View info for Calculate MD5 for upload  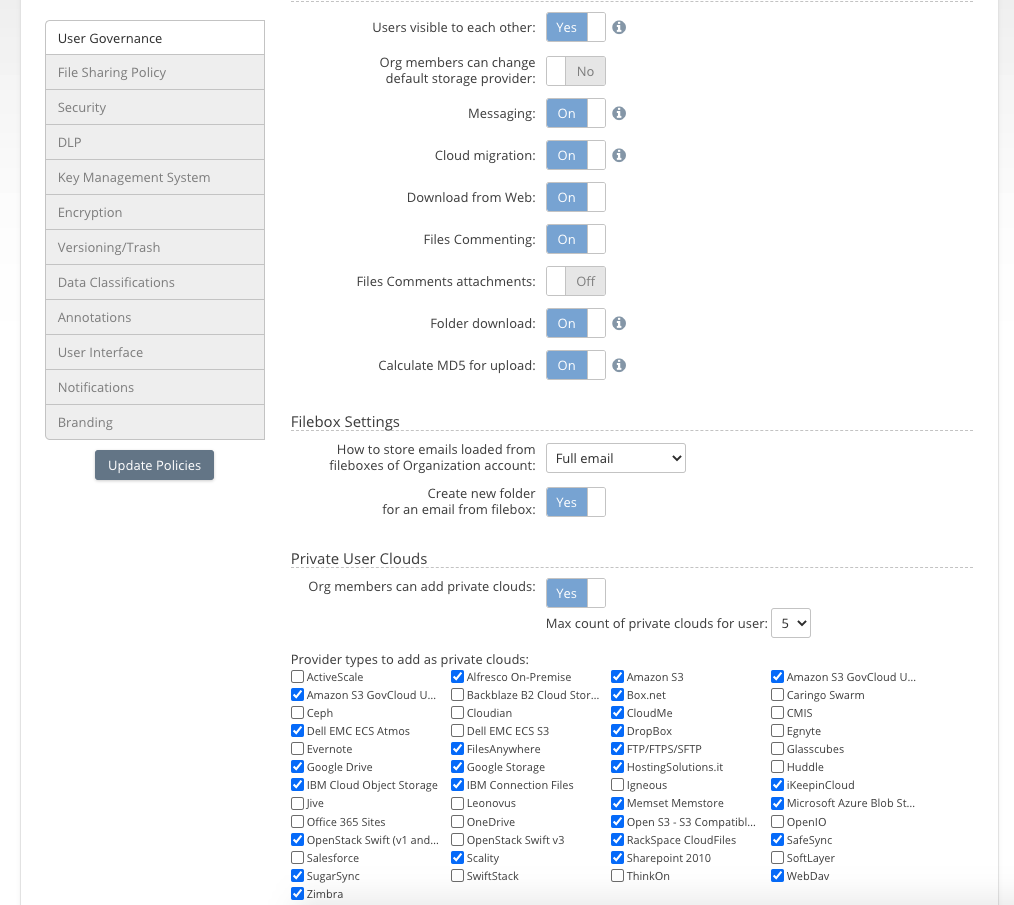coord(618,365)
